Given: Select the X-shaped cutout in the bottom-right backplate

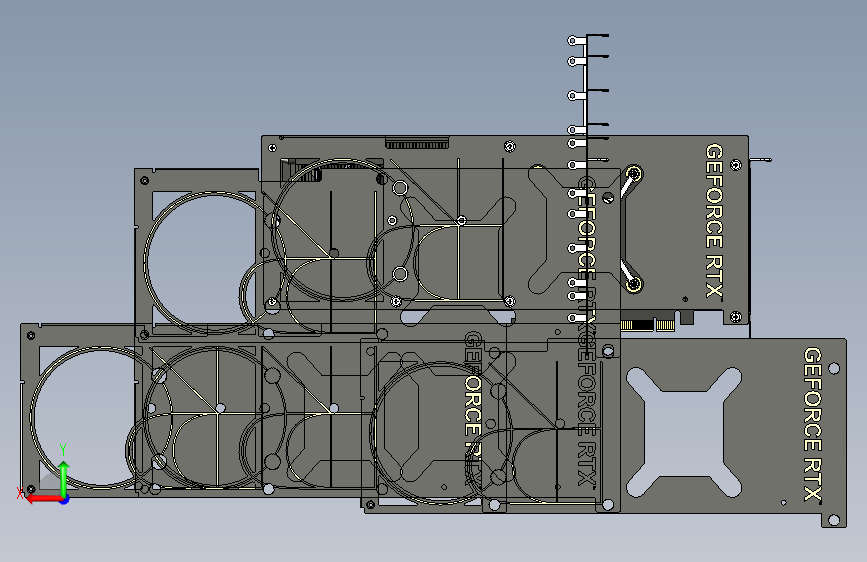Looking at the screenshot, I should point(684,432).
